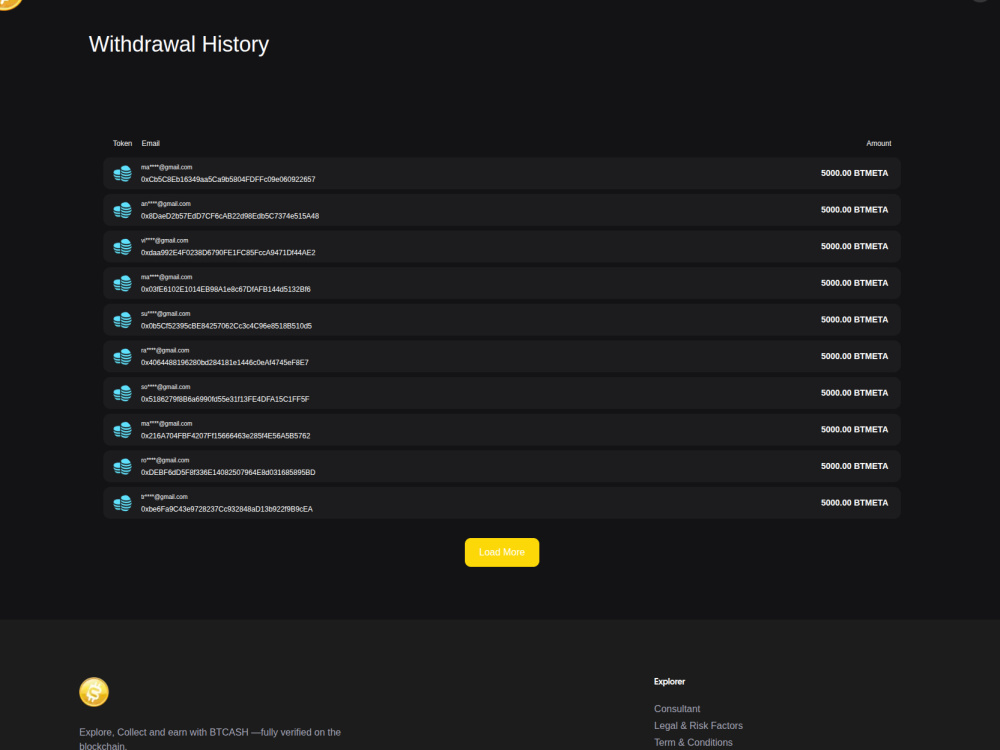Click 5000.00 BTMETA amount in the tr****@gmail.com row
The image size is (1000, 750).
click(855, 503)
